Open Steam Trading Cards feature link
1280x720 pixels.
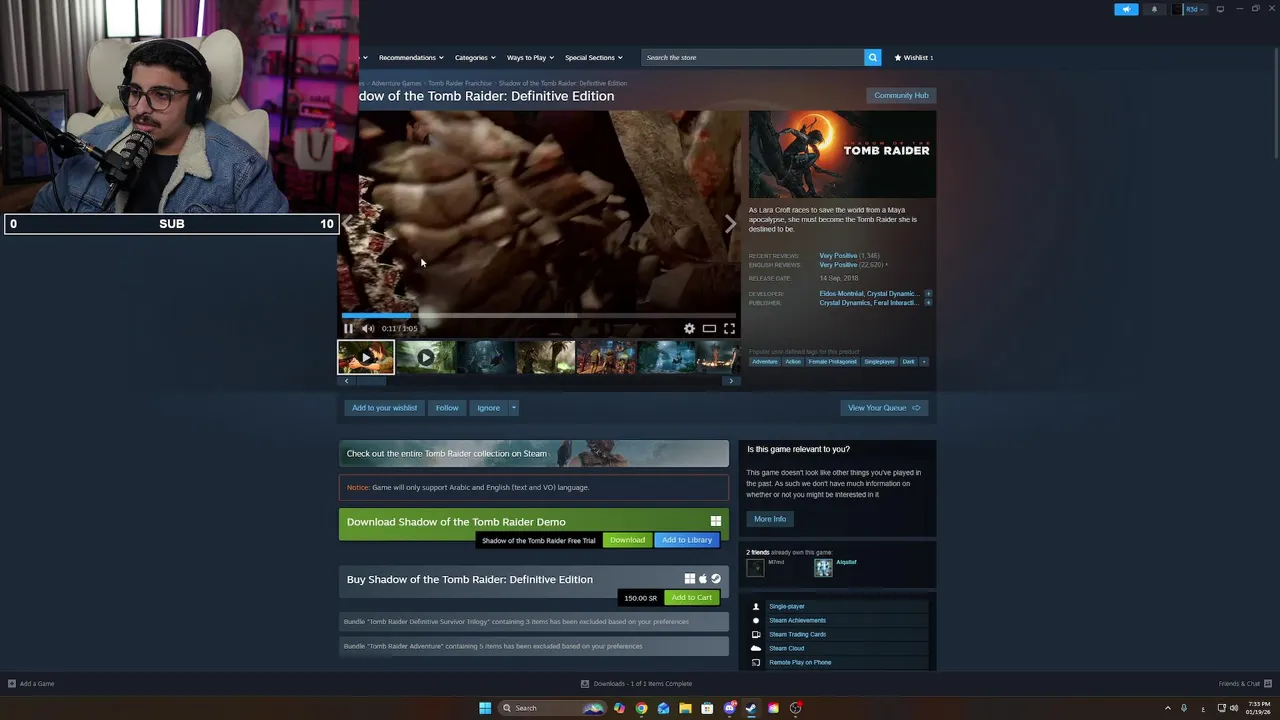pos(797,634)
